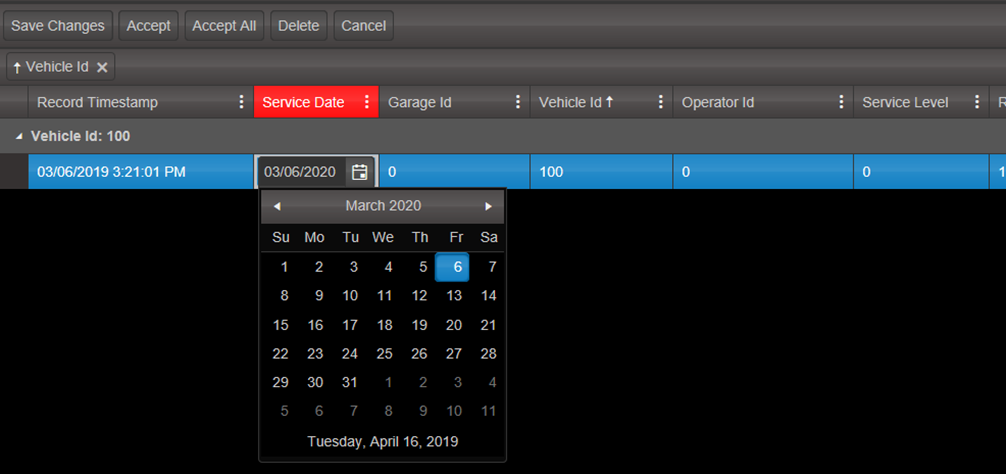Open Vehicle Id column menu dots

[x=661, y=102]
